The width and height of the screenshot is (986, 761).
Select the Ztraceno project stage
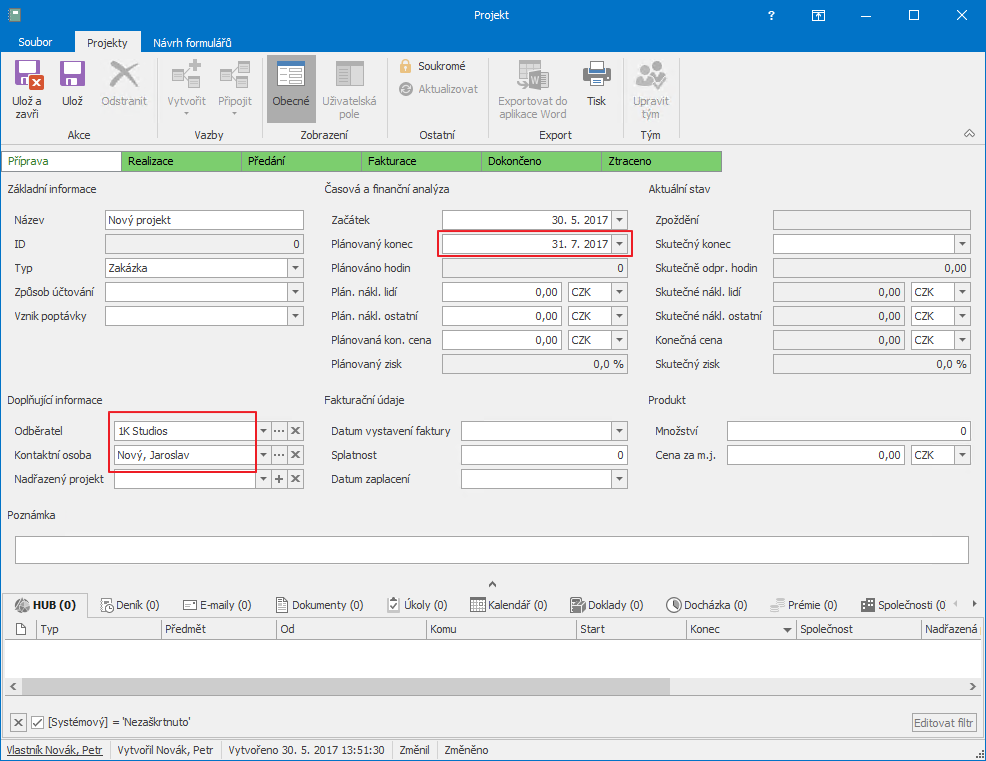coord(662,161)
